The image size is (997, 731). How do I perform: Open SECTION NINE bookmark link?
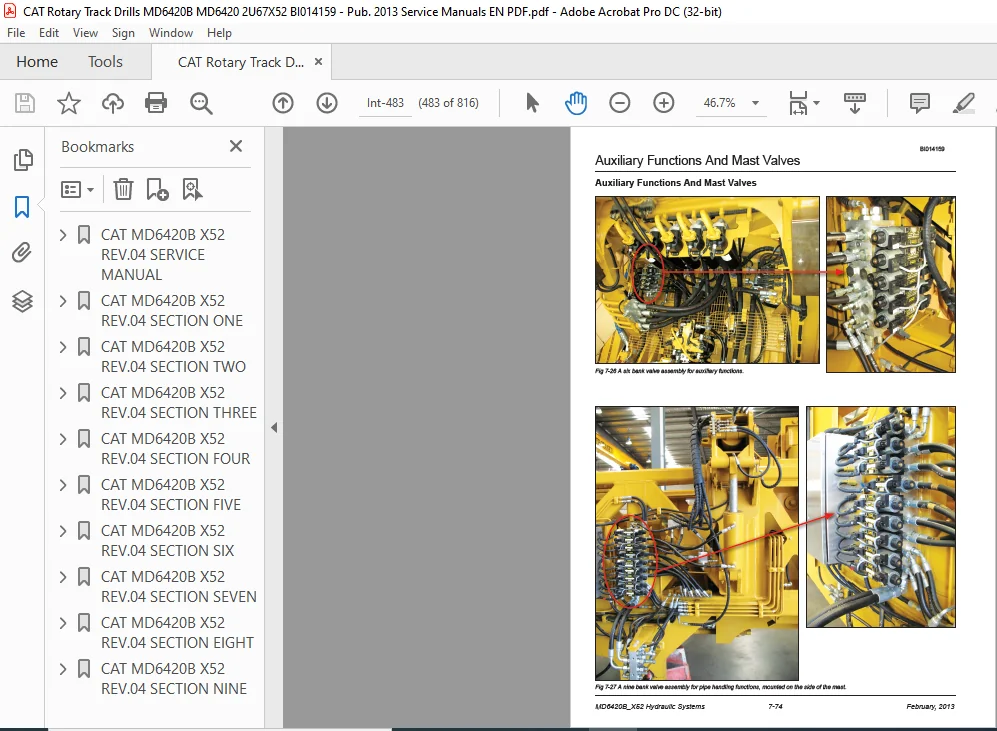174,679
